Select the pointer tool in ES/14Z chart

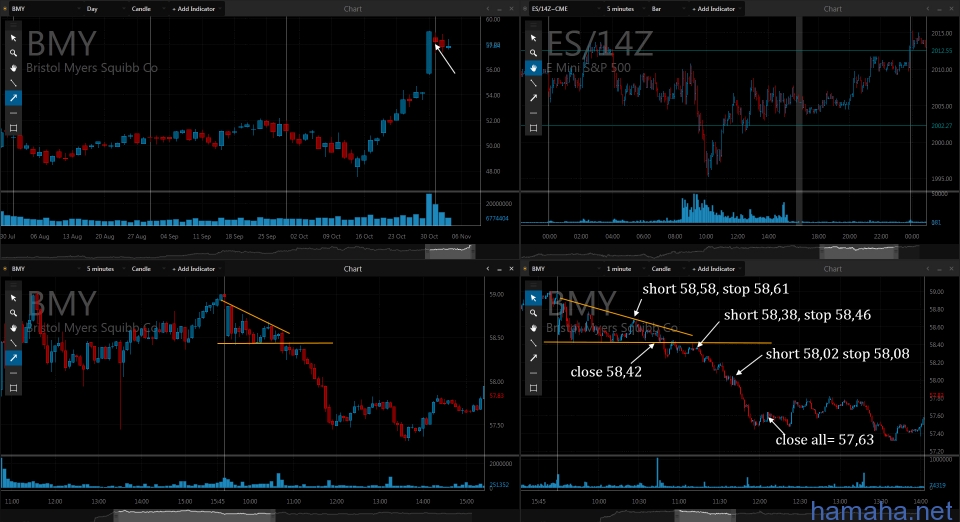coord(533,38)
